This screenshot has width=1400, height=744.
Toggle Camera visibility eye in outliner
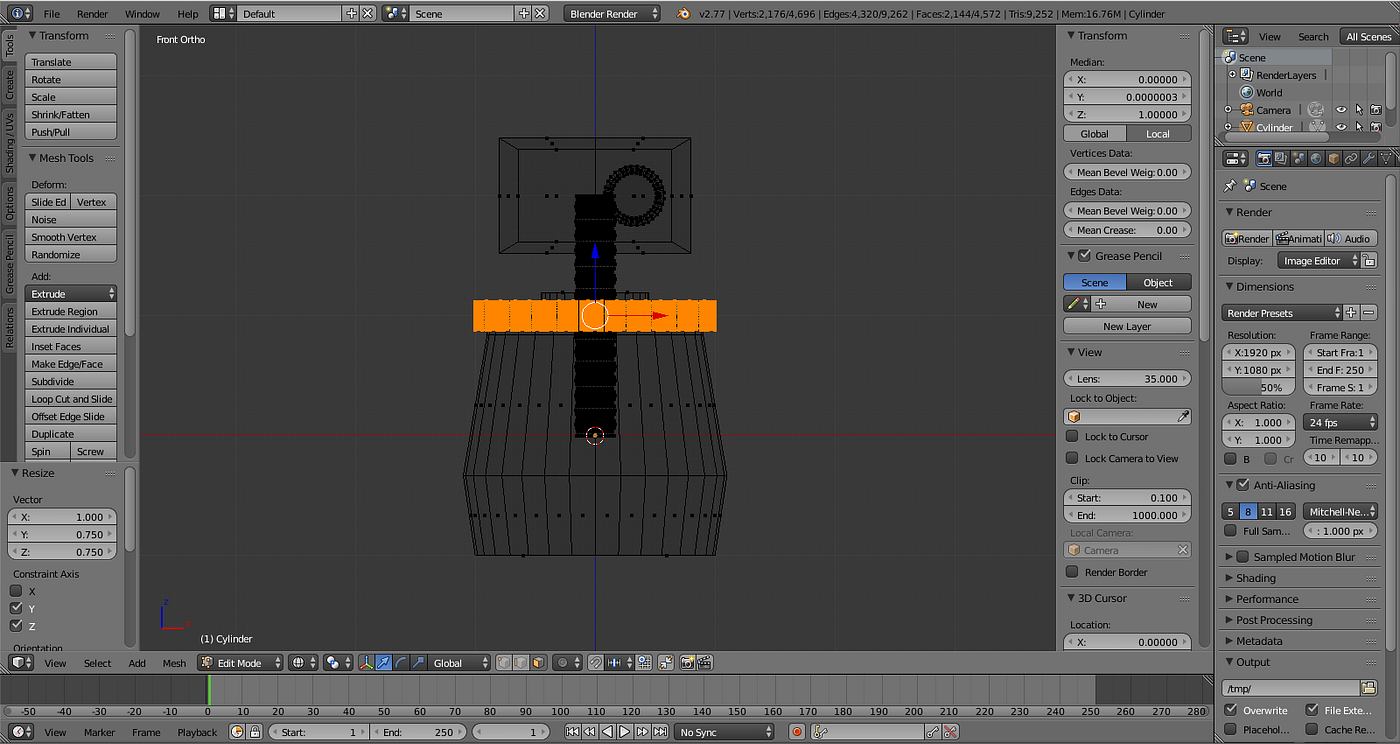coord(1341,110)
